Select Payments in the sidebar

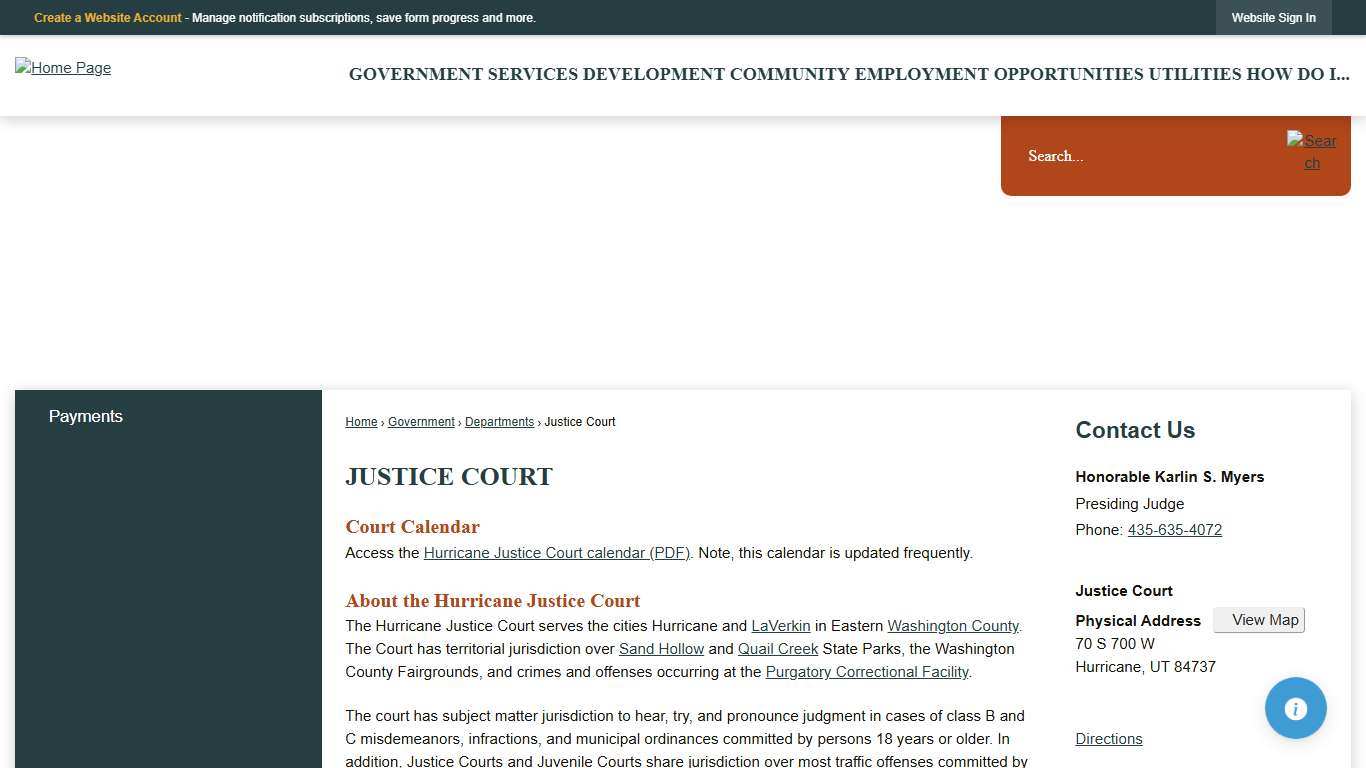[85, 416]
